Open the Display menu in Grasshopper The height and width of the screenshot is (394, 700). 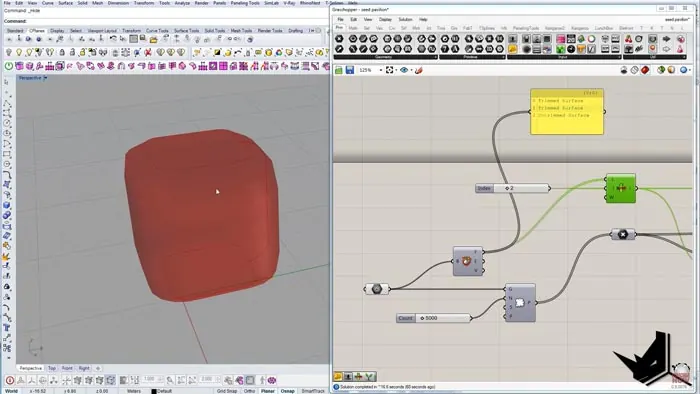(385, 20)
